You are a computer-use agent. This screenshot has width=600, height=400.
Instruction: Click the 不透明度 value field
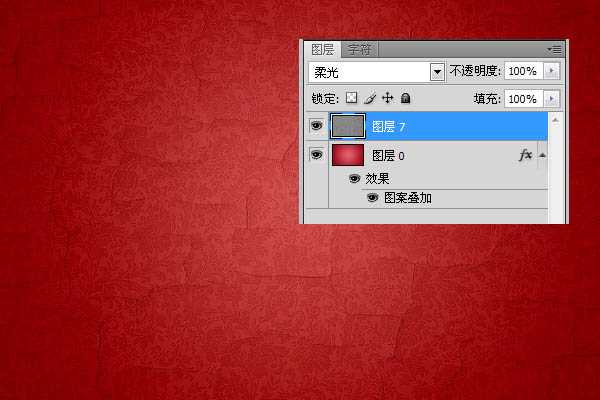[x=522, y=72]
